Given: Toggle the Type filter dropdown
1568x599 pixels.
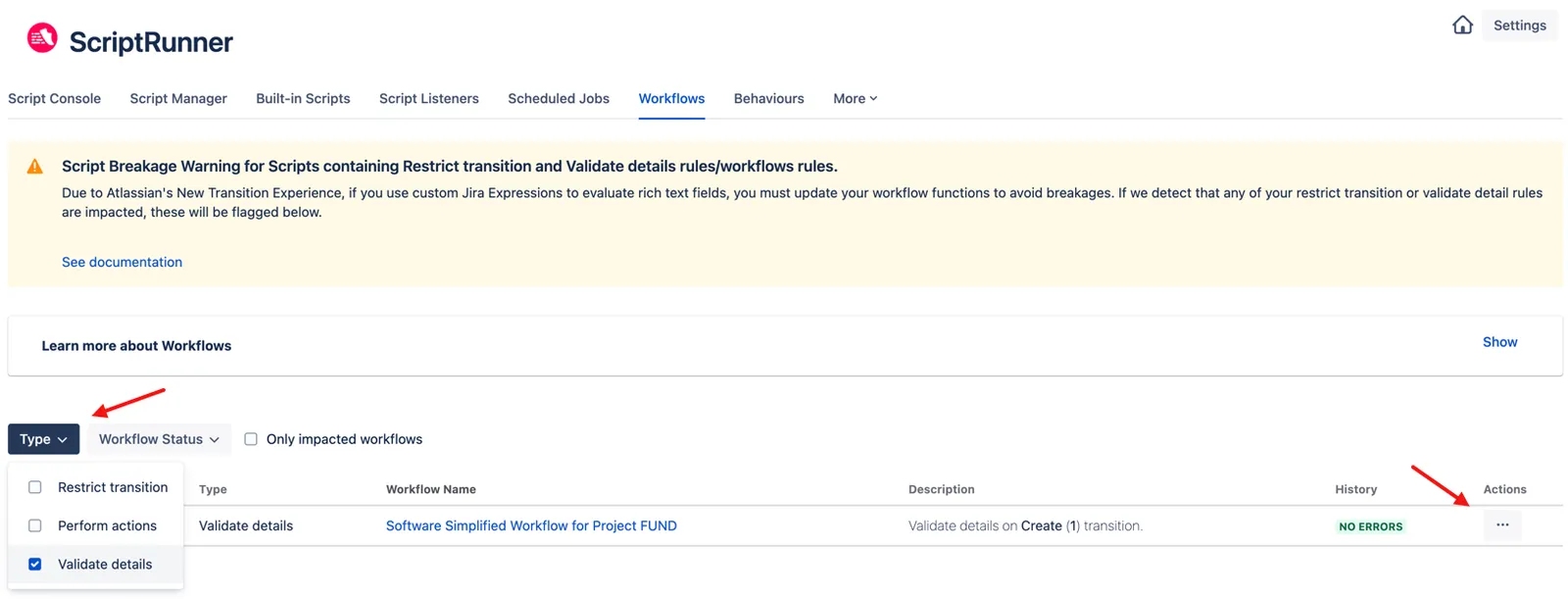Looking at the screenshot, I should click(43, 439).
